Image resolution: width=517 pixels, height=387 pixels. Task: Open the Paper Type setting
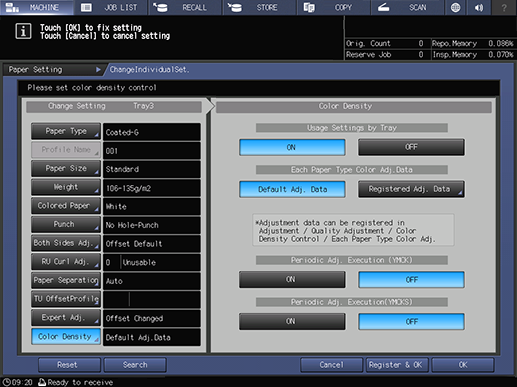(66, 131)
